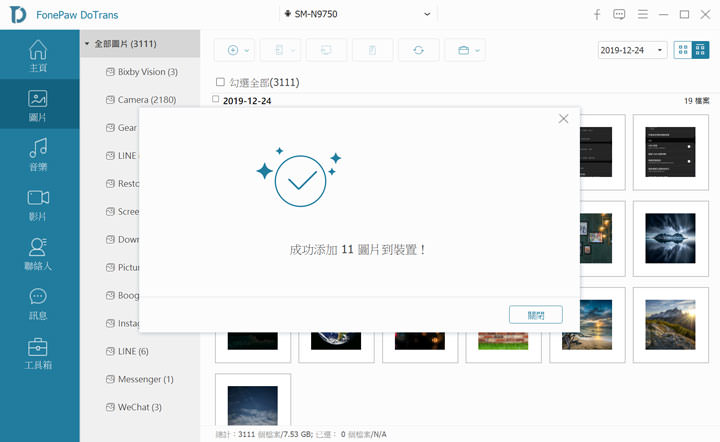Toggle the 2019-12-24 group checkbox
This screenshot has height=442, width=720.
click(216, 99)
